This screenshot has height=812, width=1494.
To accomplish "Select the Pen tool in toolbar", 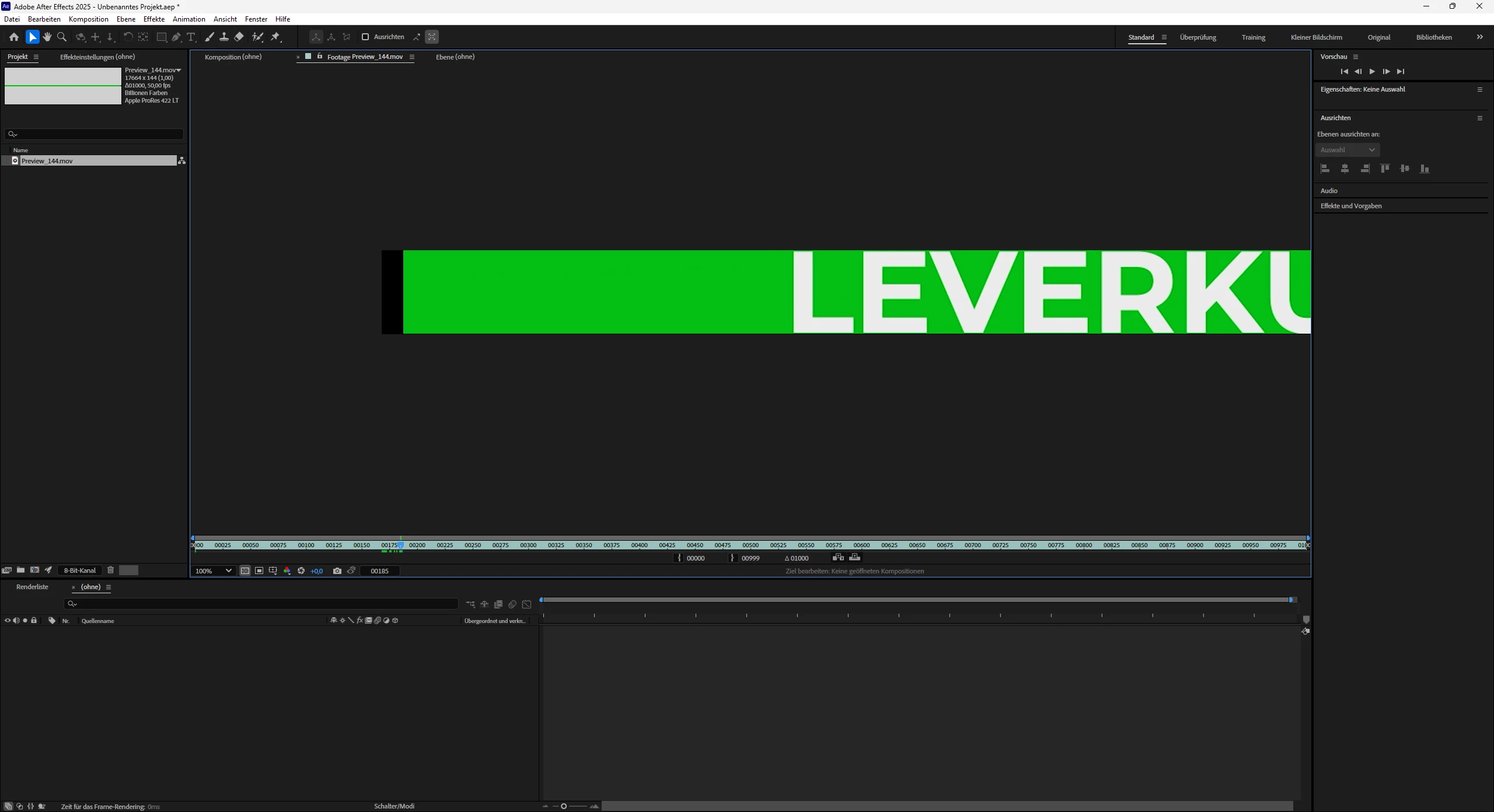I will click(176, 37).
